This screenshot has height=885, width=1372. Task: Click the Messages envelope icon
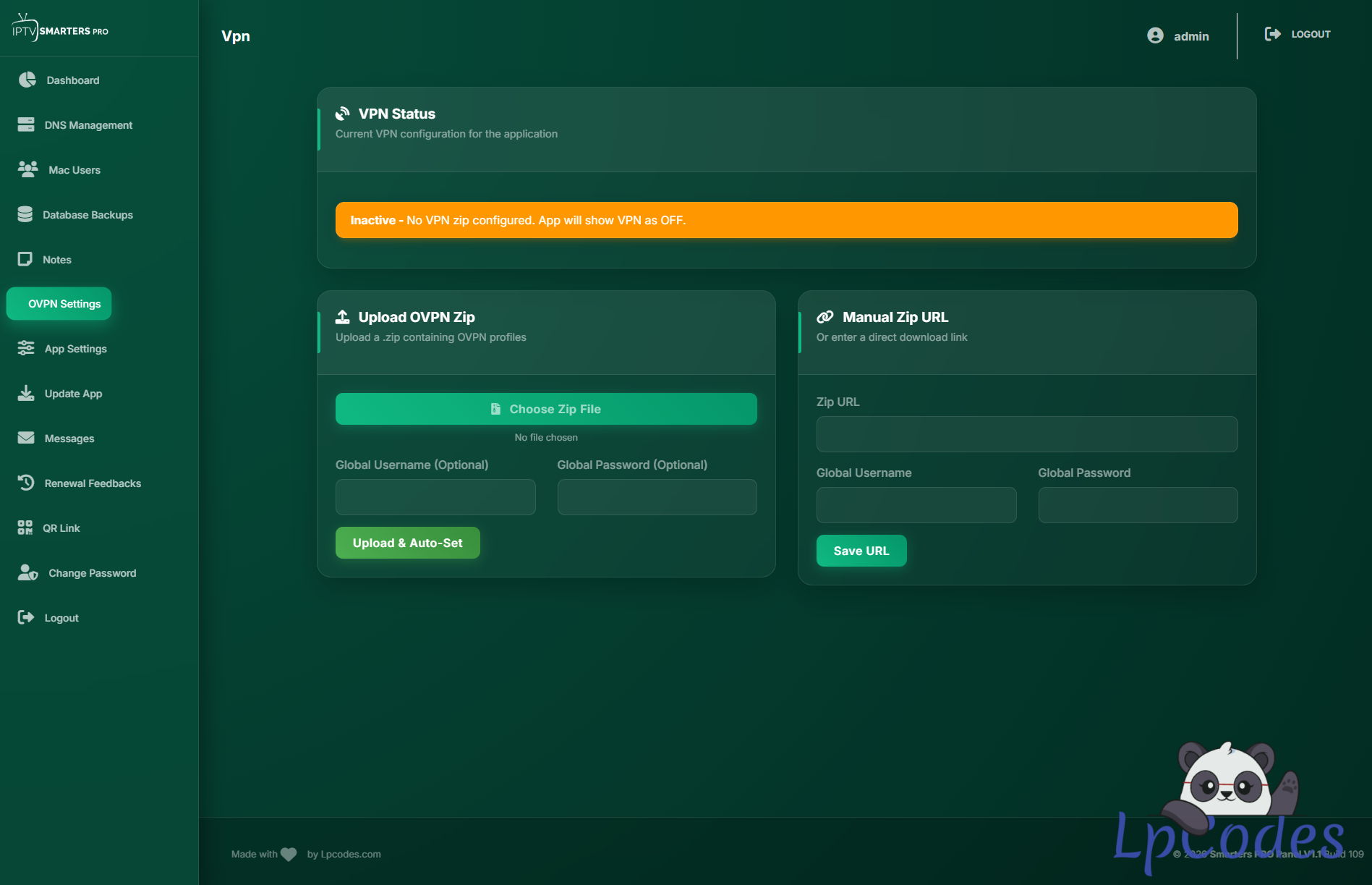tap(26, 438)
